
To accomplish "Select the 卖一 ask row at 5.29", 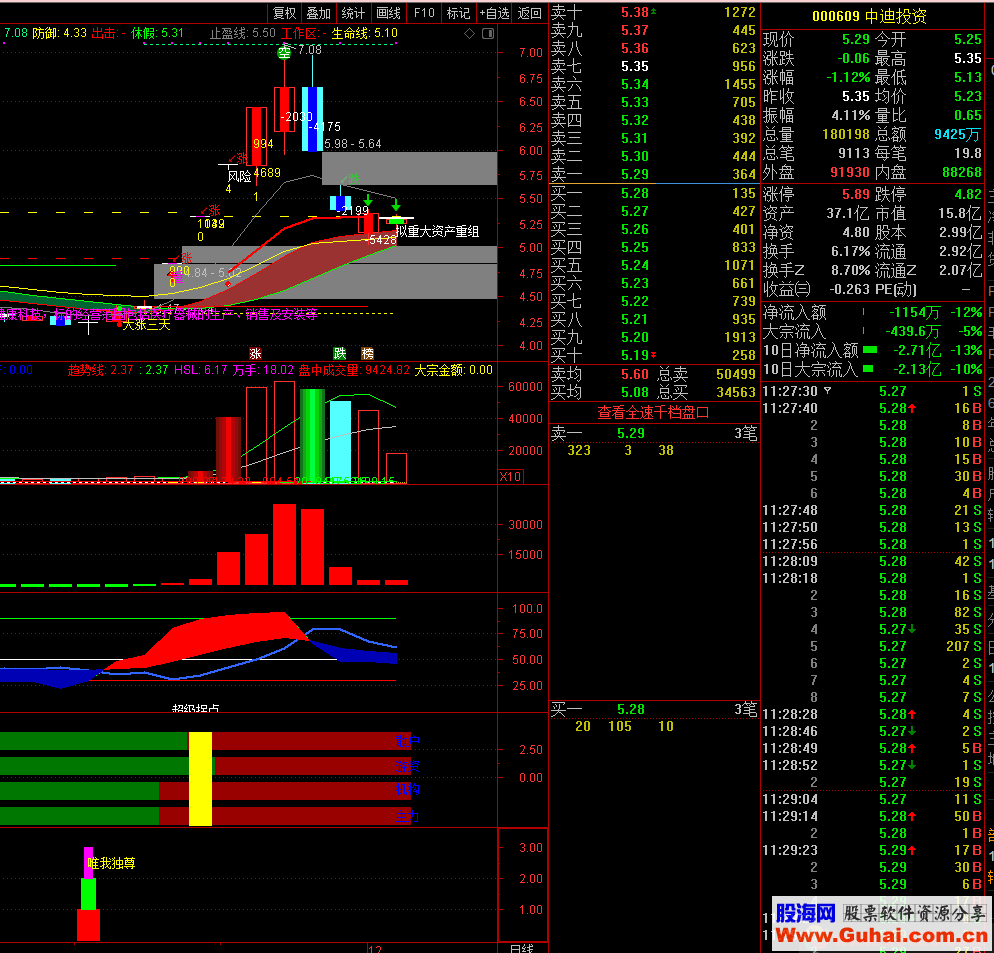I will point(654,174).
